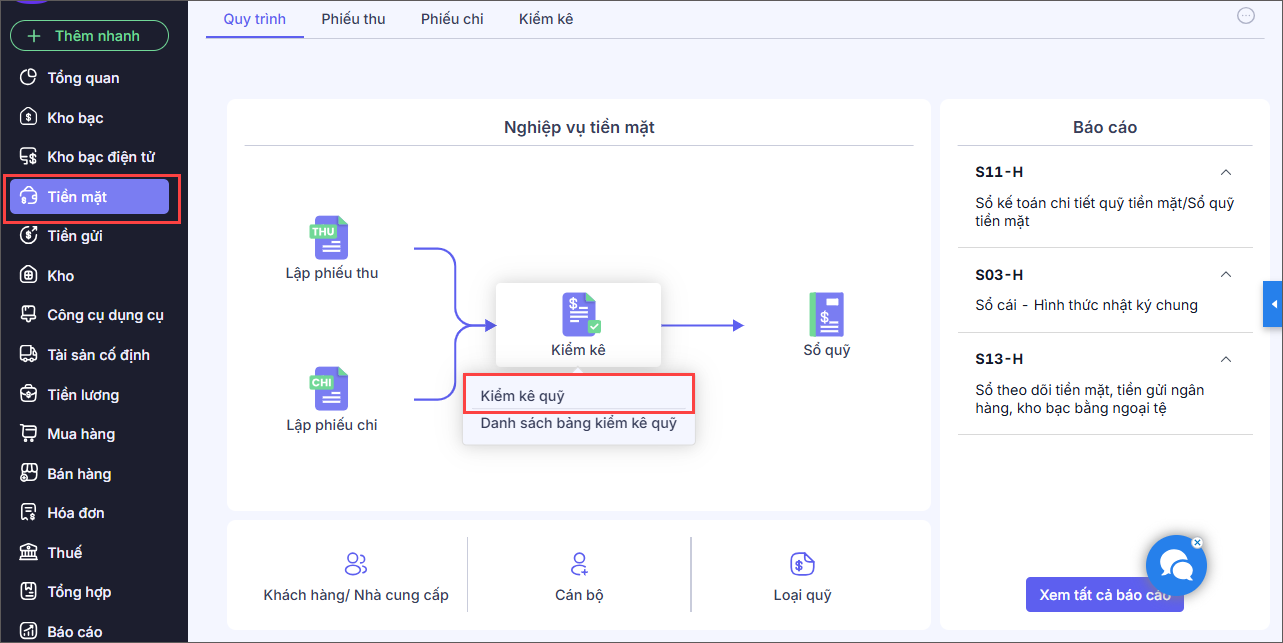Open Sổ theo dõi tiền mặt report link
1283x643 pixels.
(x=1090, y=399)
